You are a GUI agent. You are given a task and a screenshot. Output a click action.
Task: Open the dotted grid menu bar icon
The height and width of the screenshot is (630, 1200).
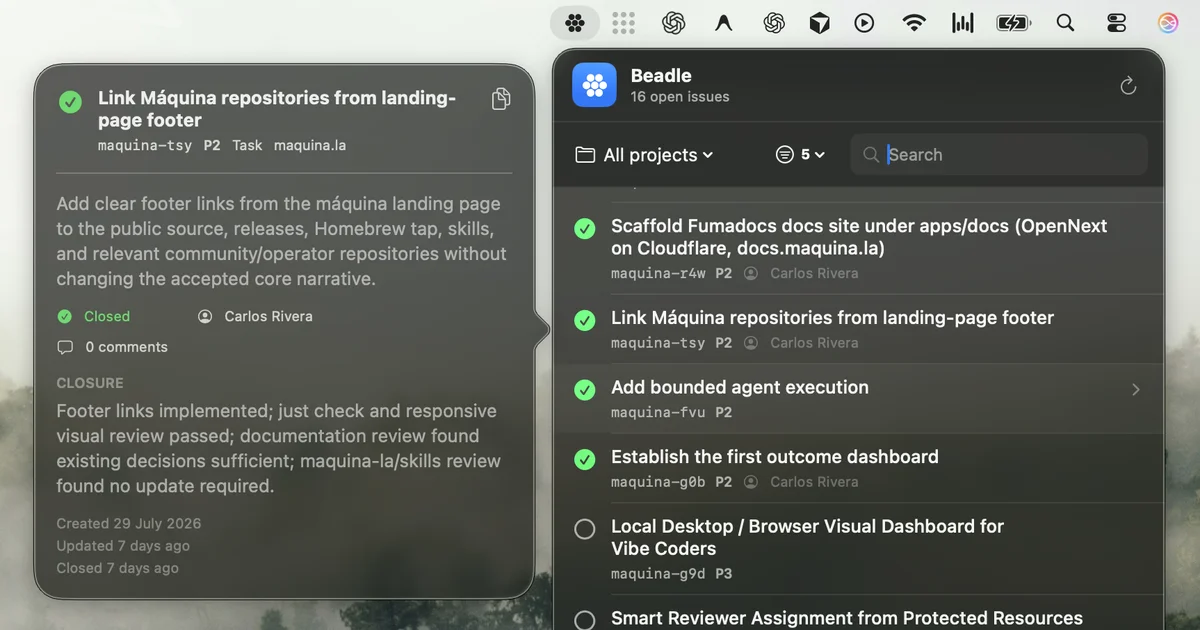[x=623, y=22]
